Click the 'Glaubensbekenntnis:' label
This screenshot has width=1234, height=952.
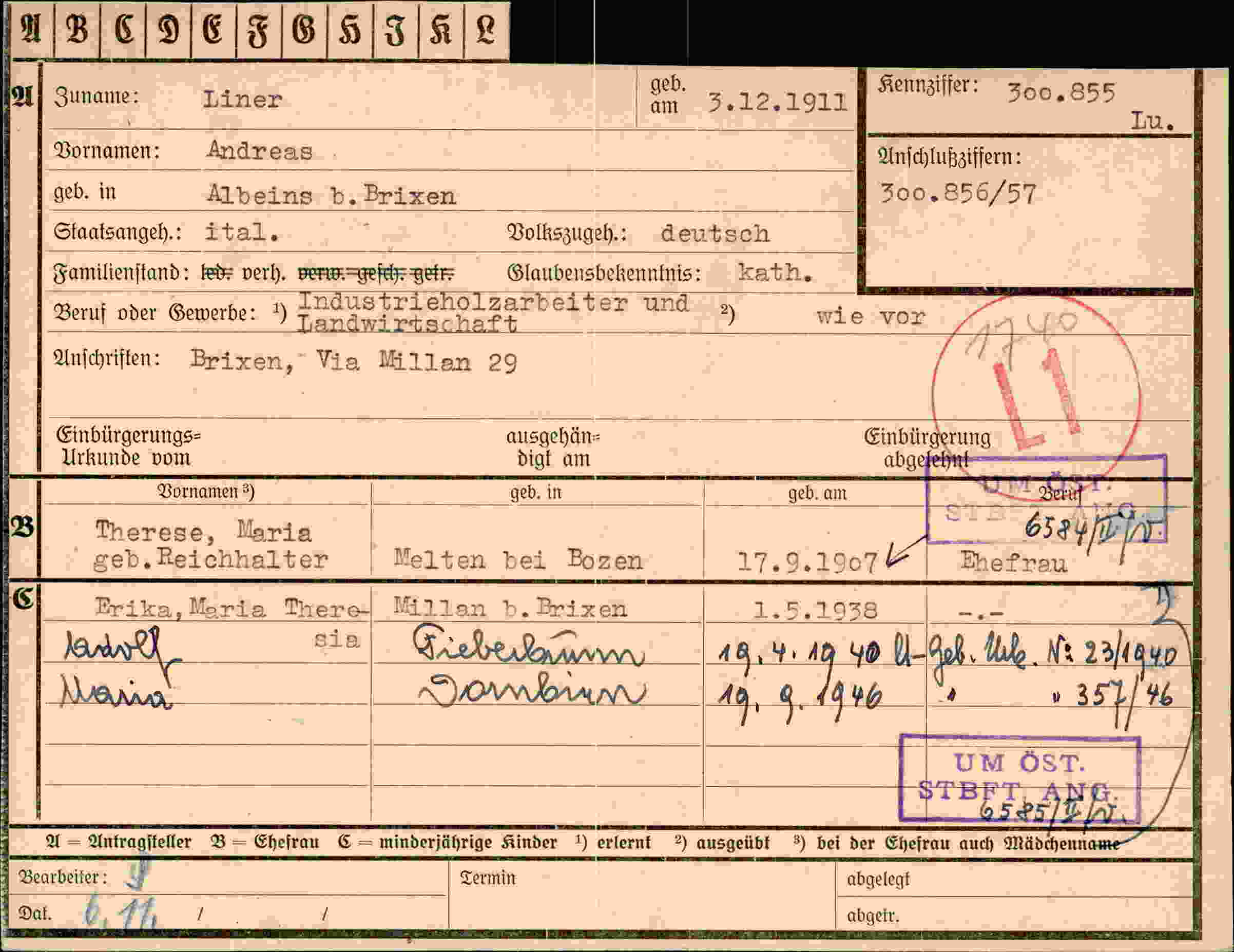(x=604, y=274)
